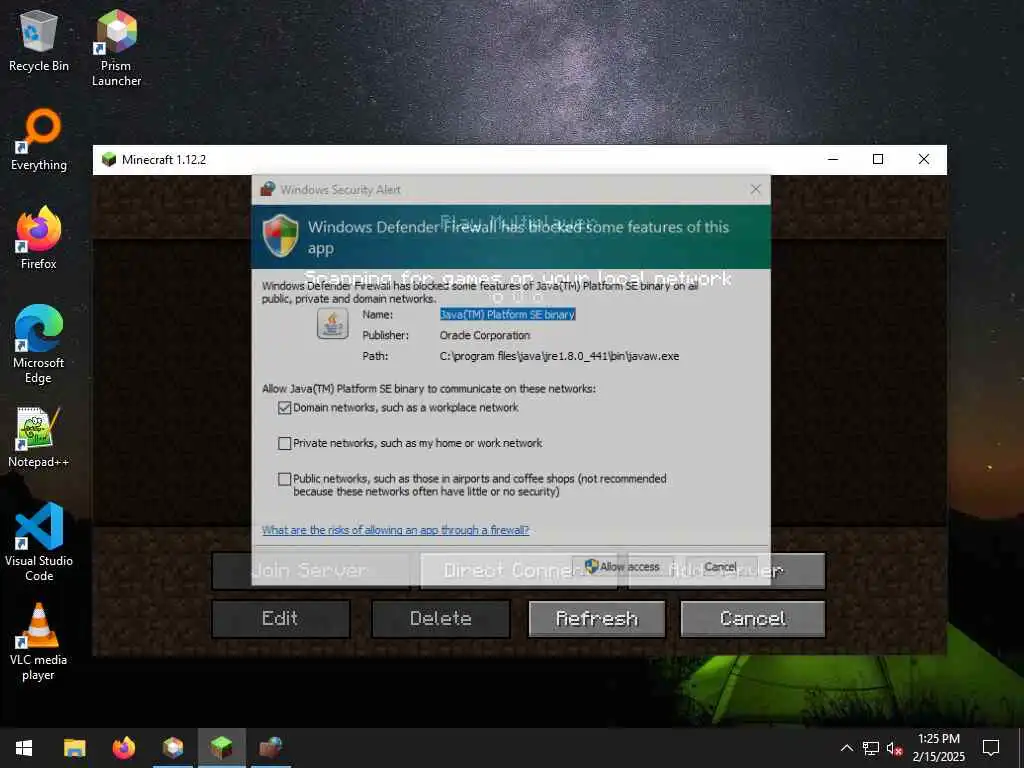Uncheck the Domain networks checkbox
This screenshot has width=1024, height=768.
tap(284, 408)
